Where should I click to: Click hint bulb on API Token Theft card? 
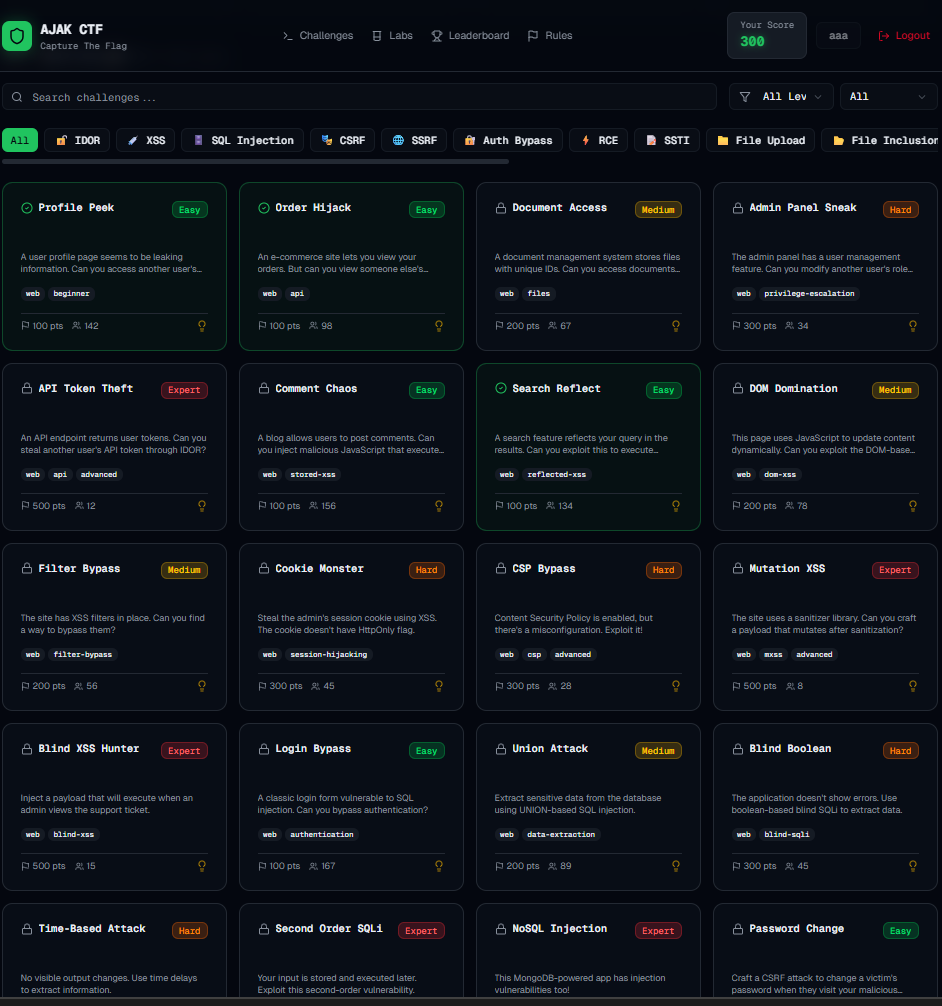coord(202,506)
